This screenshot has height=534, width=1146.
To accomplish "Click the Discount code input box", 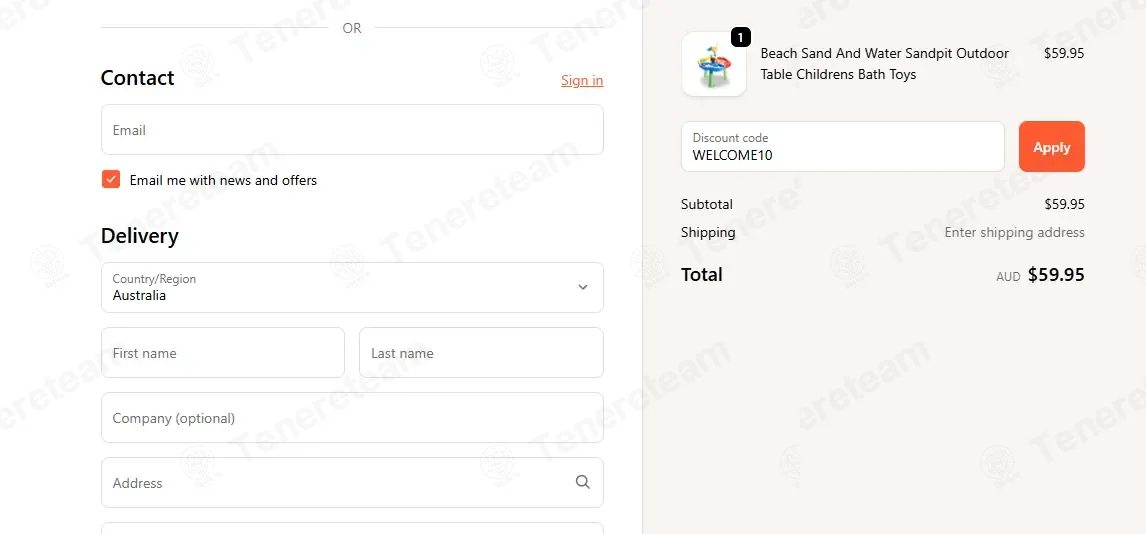I will 843,147.
